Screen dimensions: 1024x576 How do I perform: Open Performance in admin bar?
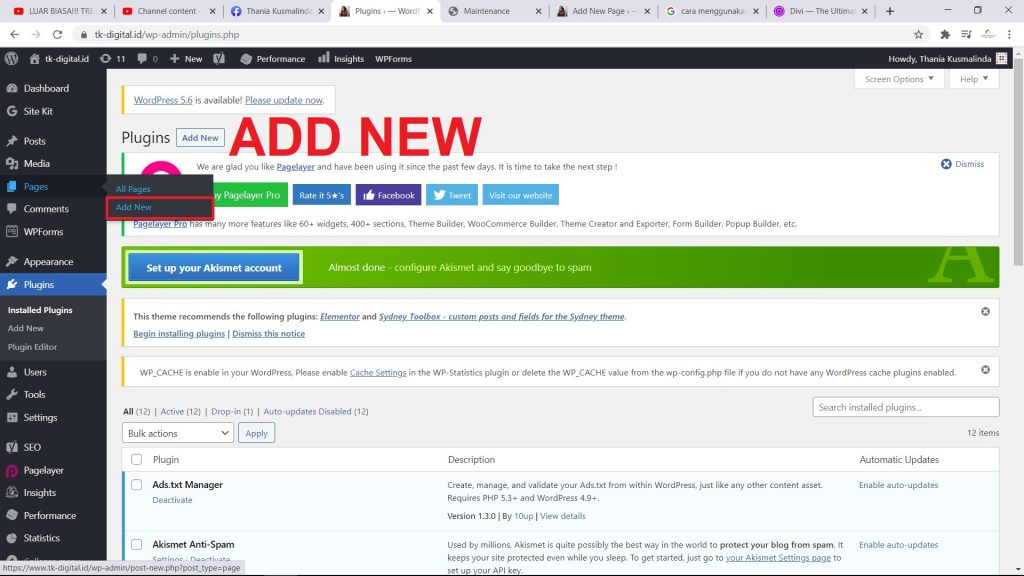point(272,59)
